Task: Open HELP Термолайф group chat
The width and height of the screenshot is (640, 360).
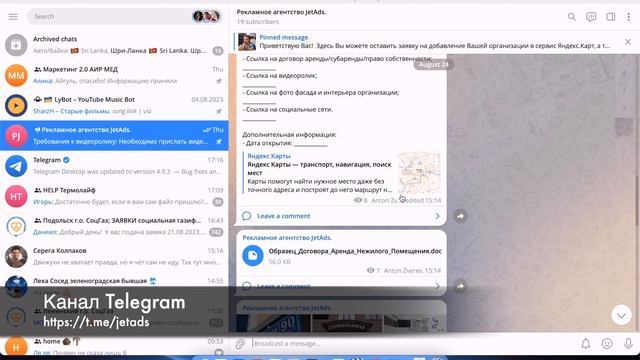Action: pyautogui.click(x=114, y=196)
